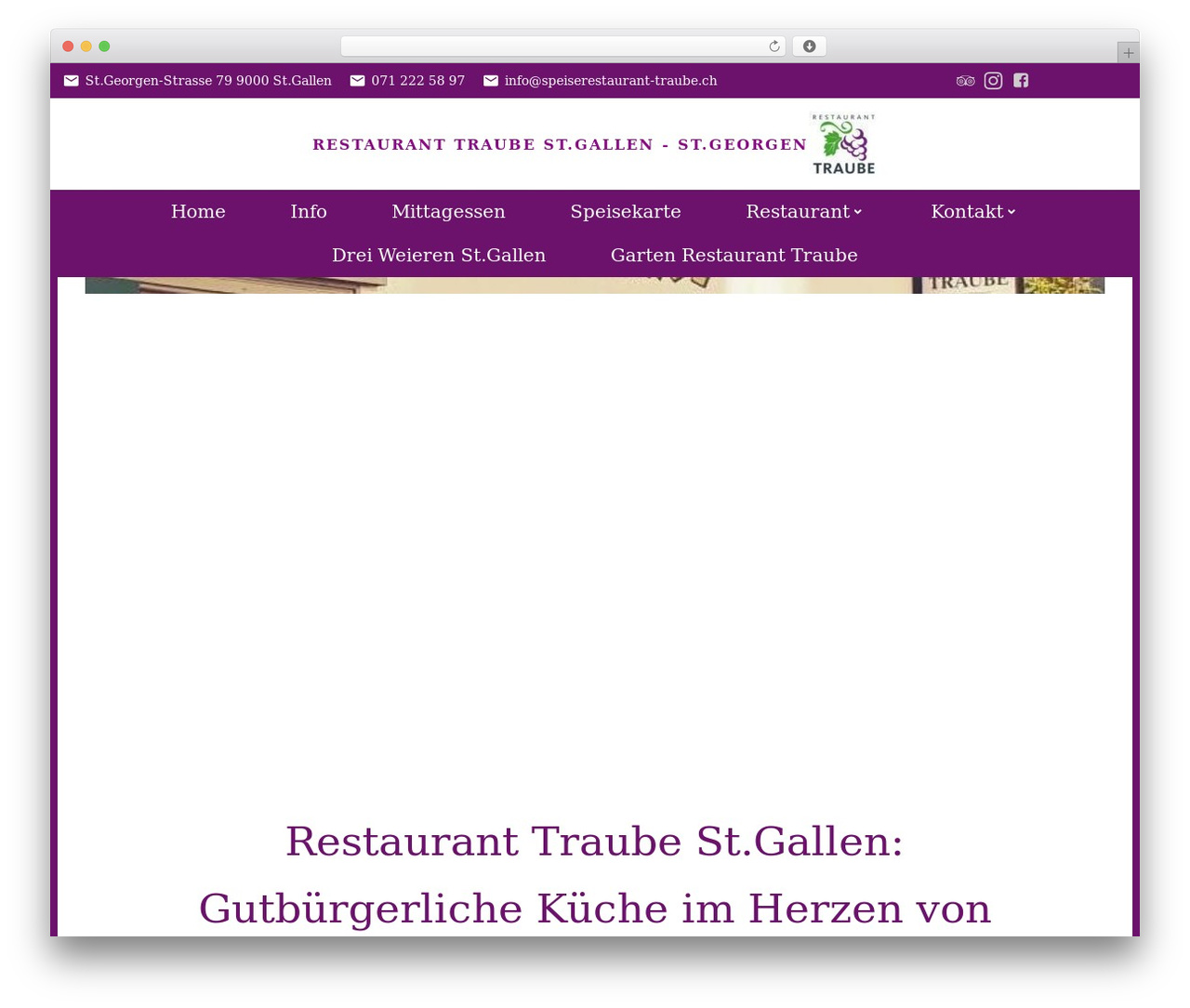Click the cropped banner image of the restaurant
1190x1008 pixels.
pos(595,285)
